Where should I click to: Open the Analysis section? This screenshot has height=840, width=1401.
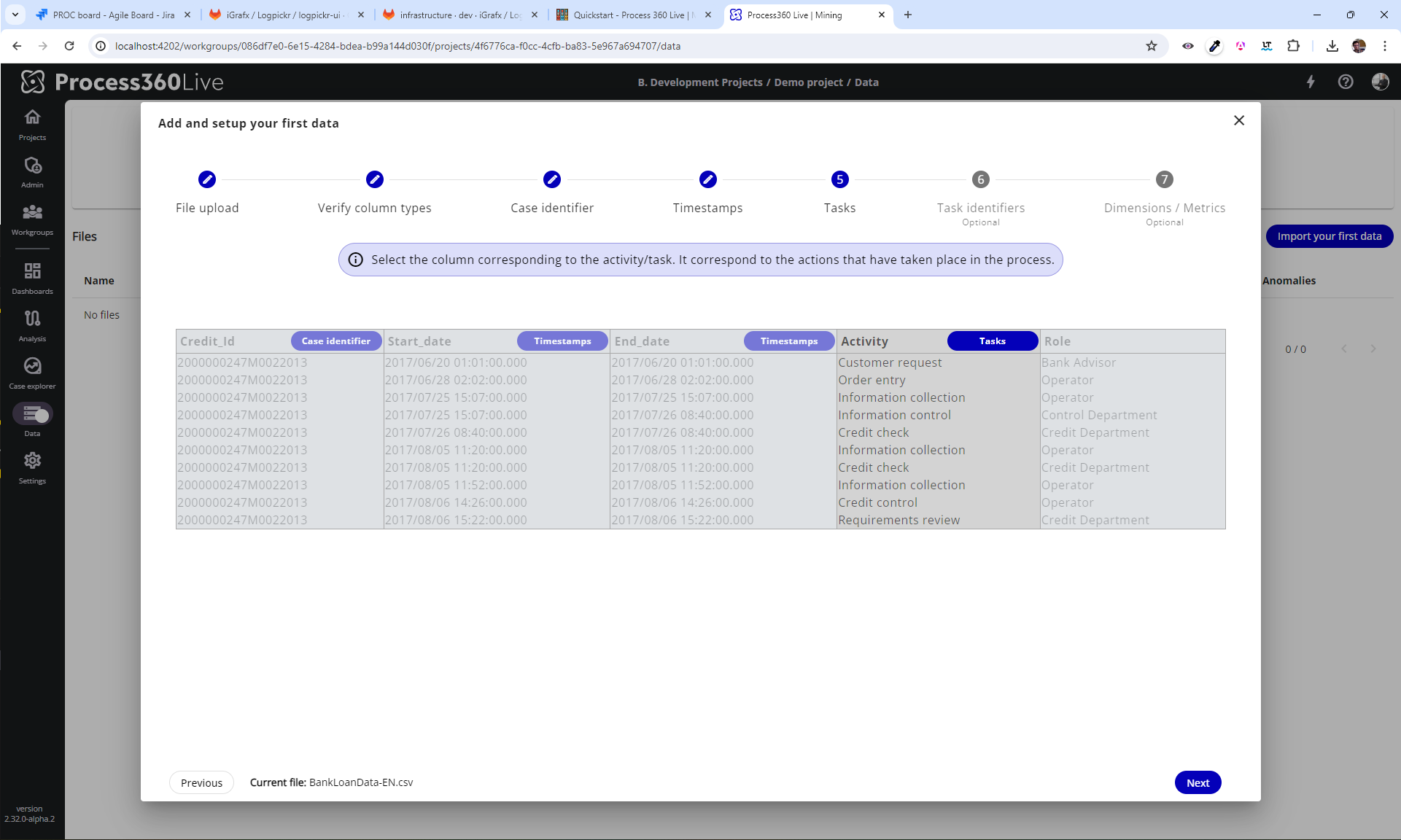point(32,326)
